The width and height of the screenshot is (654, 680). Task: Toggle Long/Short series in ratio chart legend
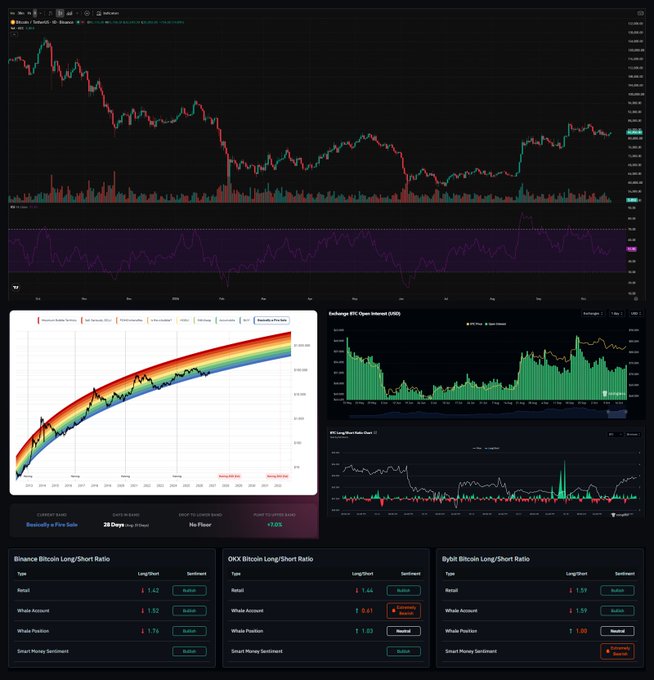[x=492, y=448]
